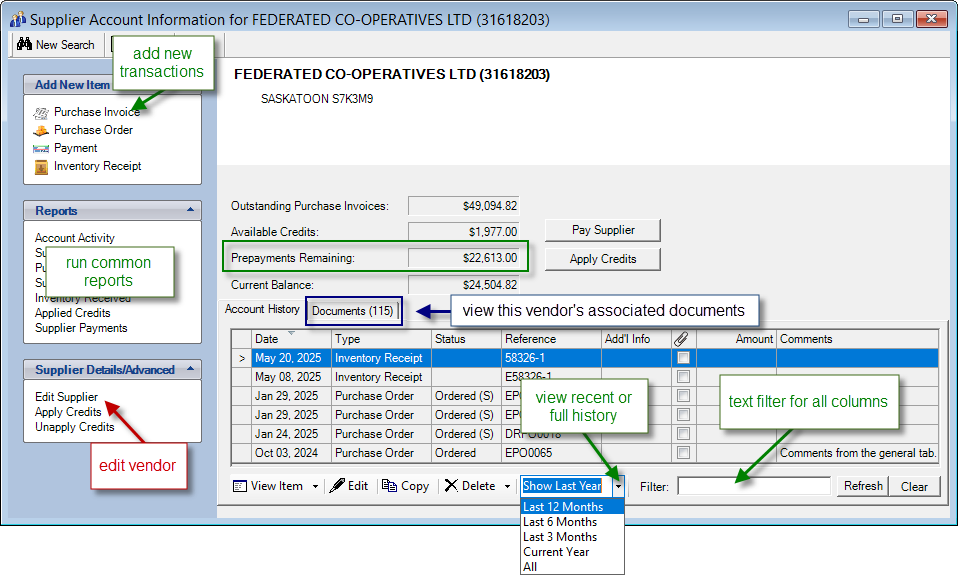
Task: Click the Add'l Info column header
Action: pos(636,339)
